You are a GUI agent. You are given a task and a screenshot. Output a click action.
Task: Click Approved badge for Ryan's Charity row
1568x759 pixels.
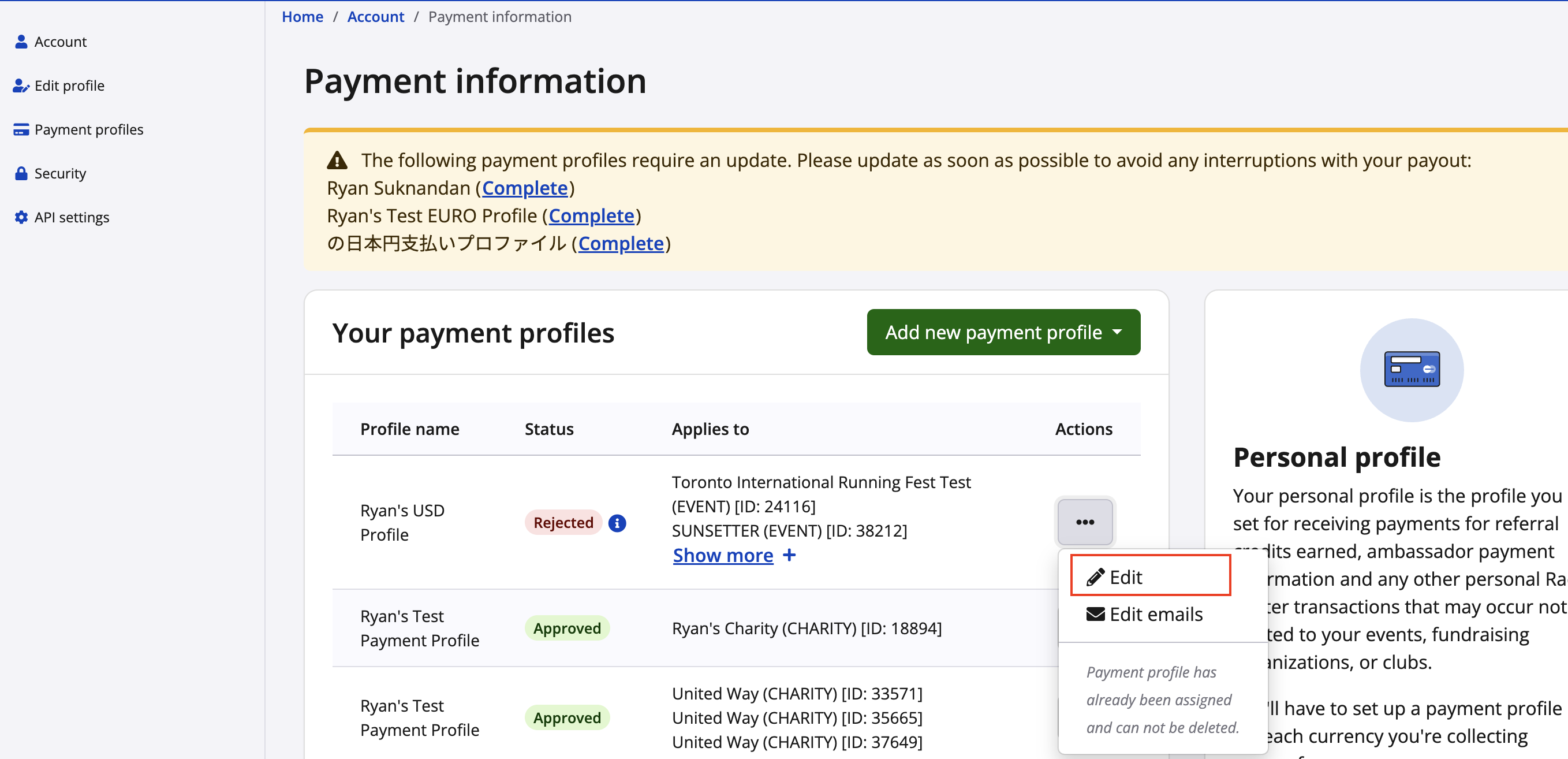567,628
